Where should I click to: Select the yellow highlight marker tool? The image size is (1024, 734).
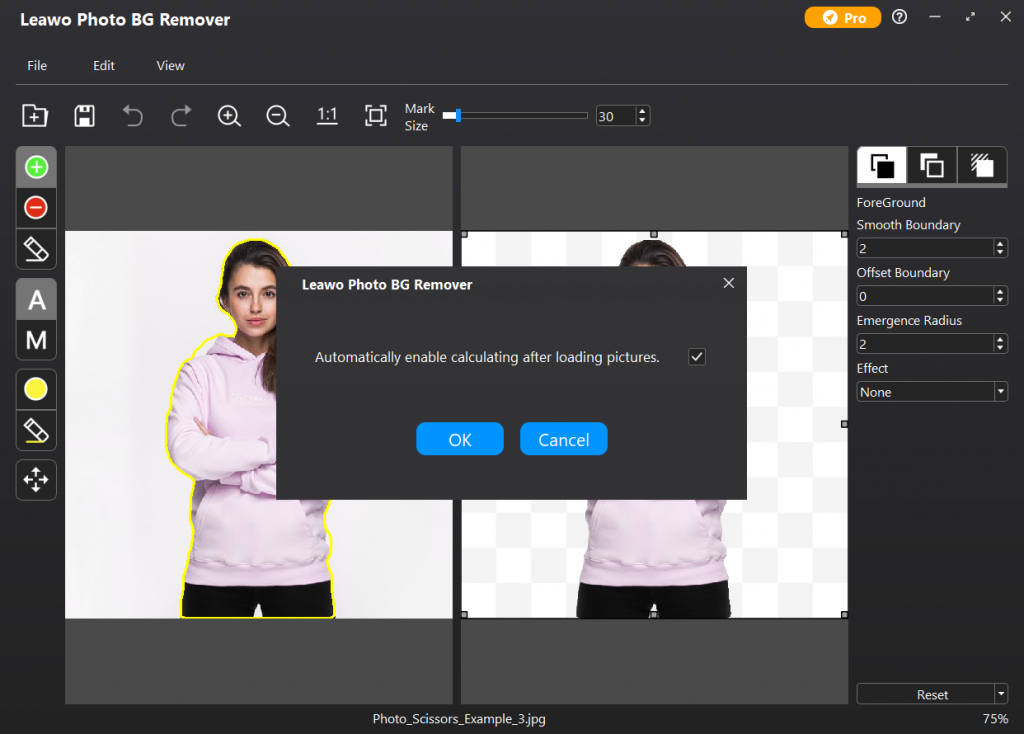pos(36,389)
